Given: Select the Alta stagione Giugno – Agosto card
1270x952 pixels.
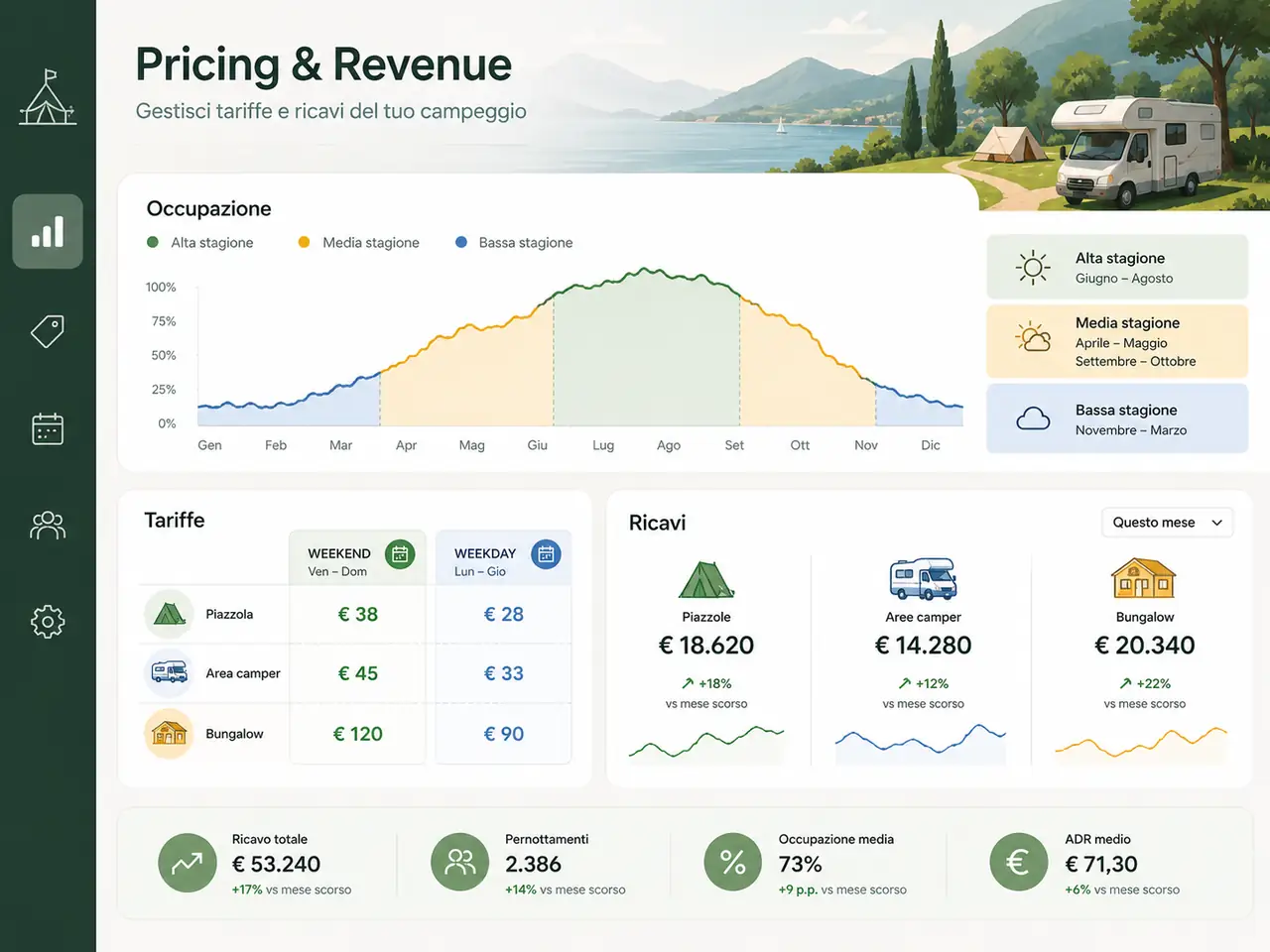Looking at the screenshot, I should (x=1117, y=267).
